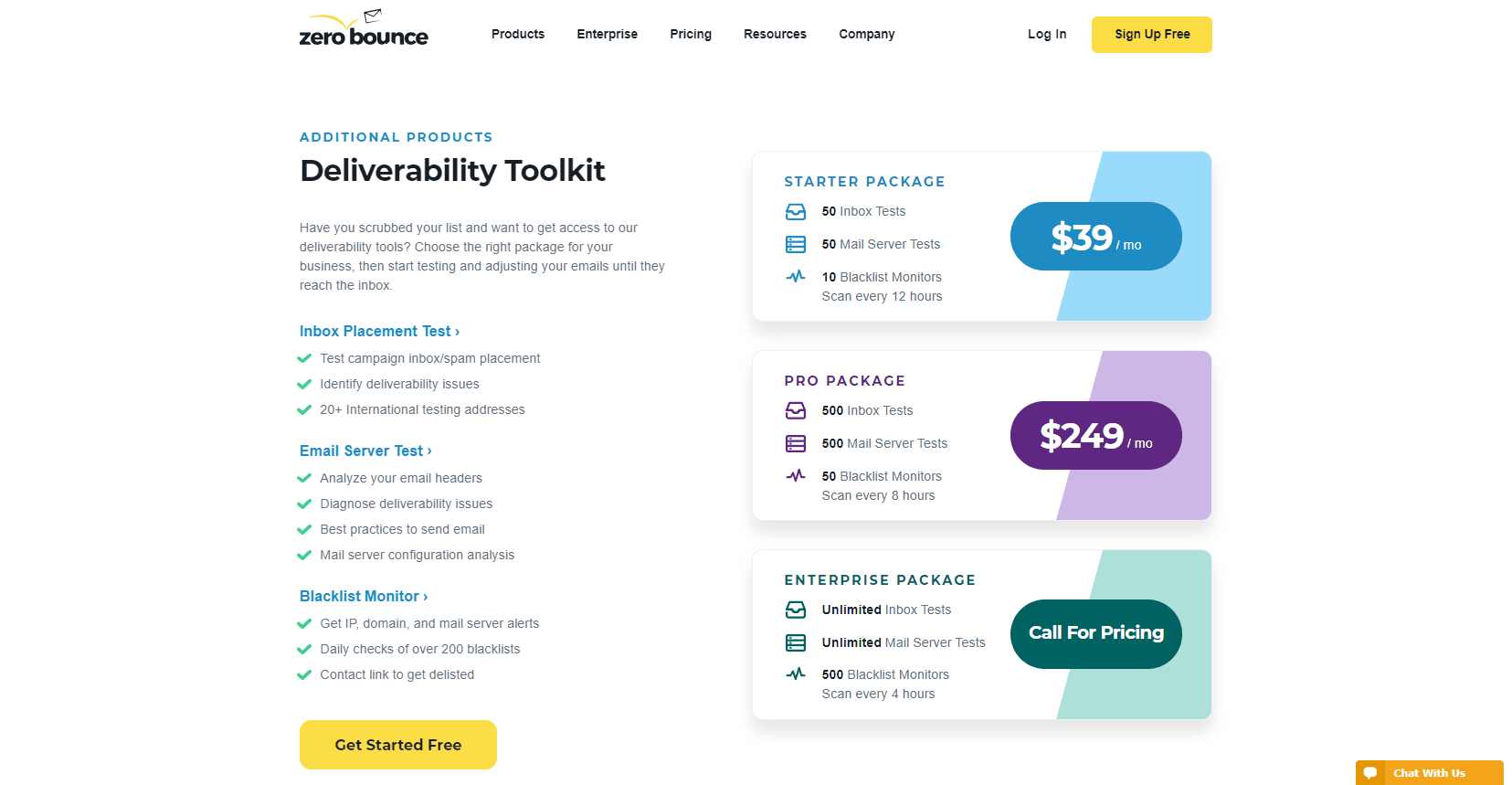Image resolution: width=1512 pixels, height=785 pixels.
Task: Click the chat bubble icon
Action: click(1370, 773)
